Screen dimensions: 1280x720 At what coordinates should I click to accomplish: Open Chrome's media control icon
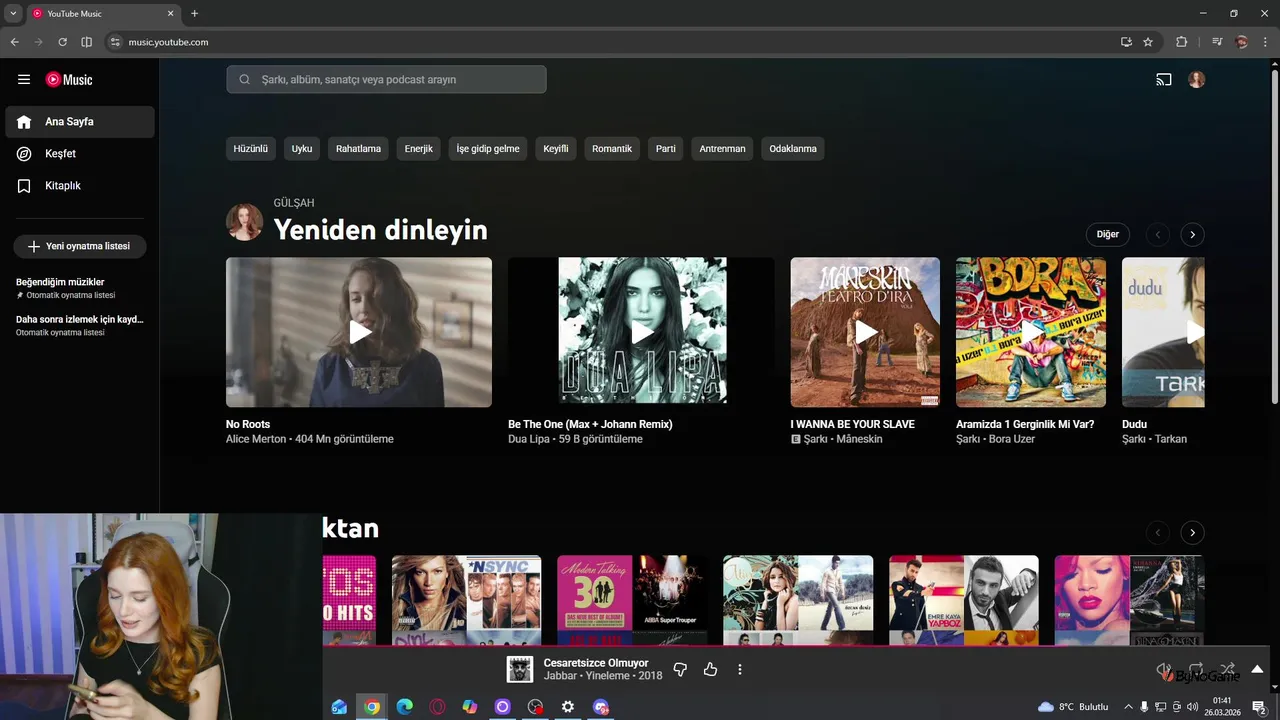(x=1217, y=42)
